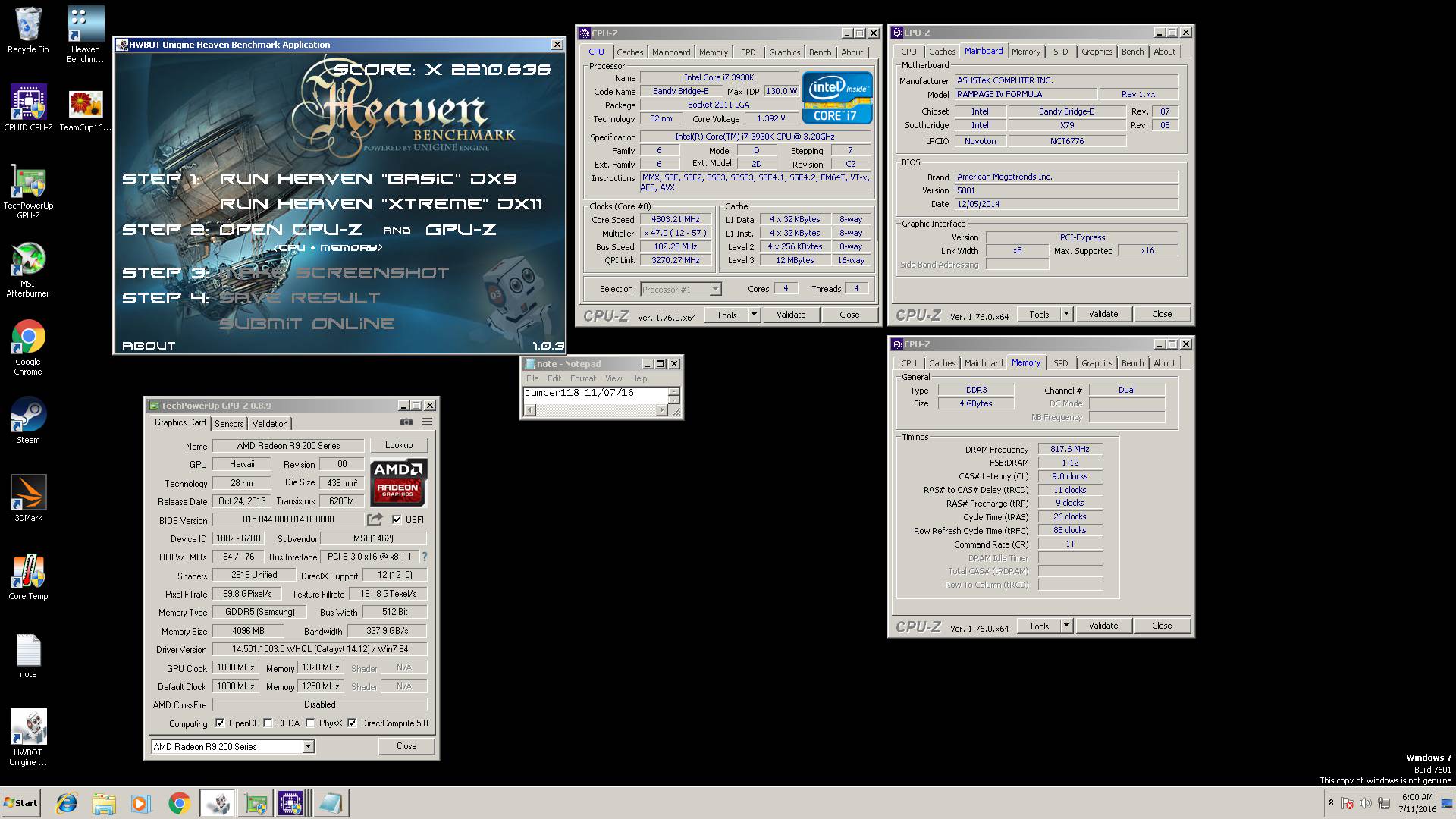
Task: Toggle the OpenCL computing checkbox
Action: (220, 723)
